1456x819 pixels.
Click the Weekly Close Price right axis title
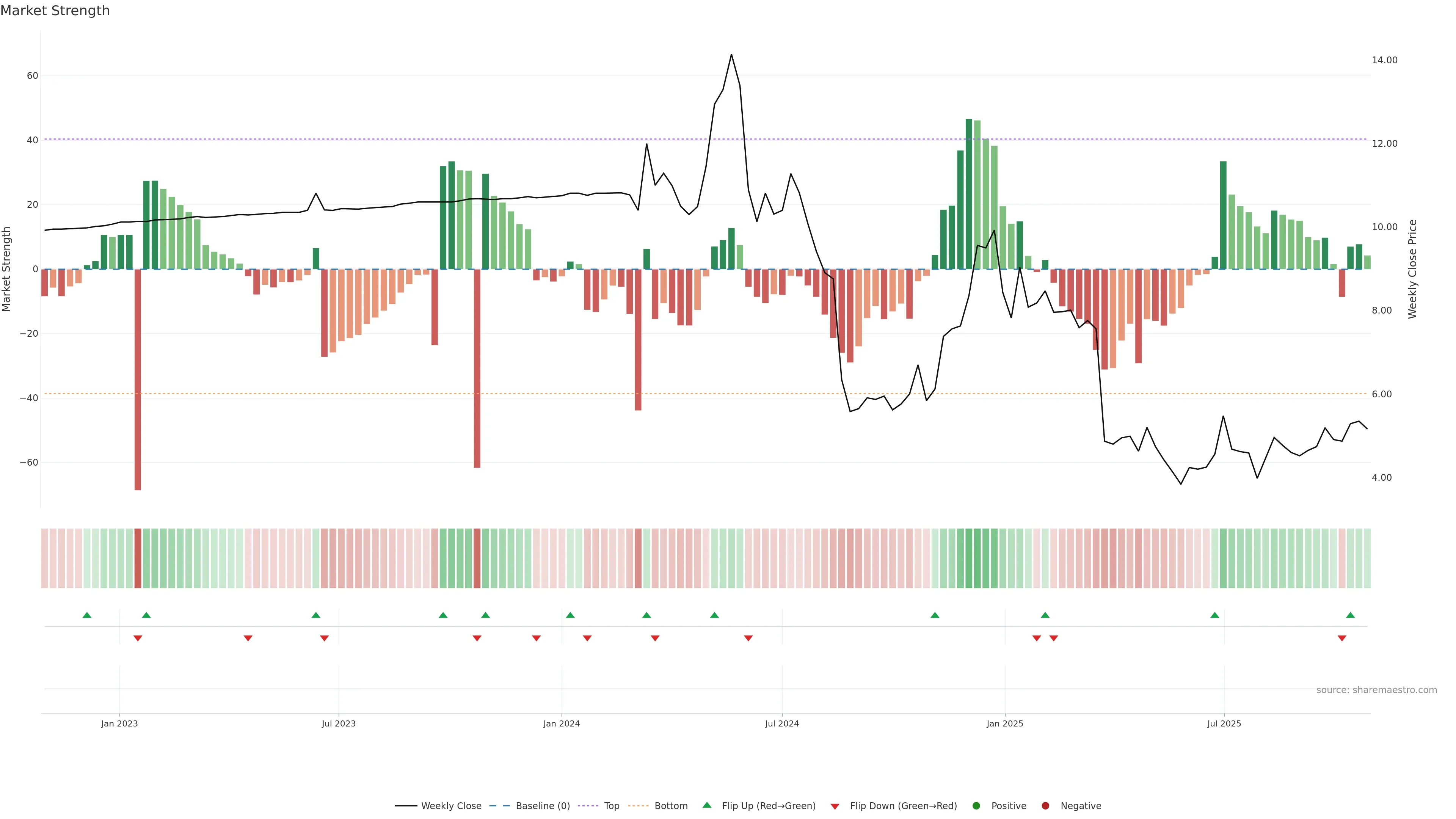[1412, 269]
